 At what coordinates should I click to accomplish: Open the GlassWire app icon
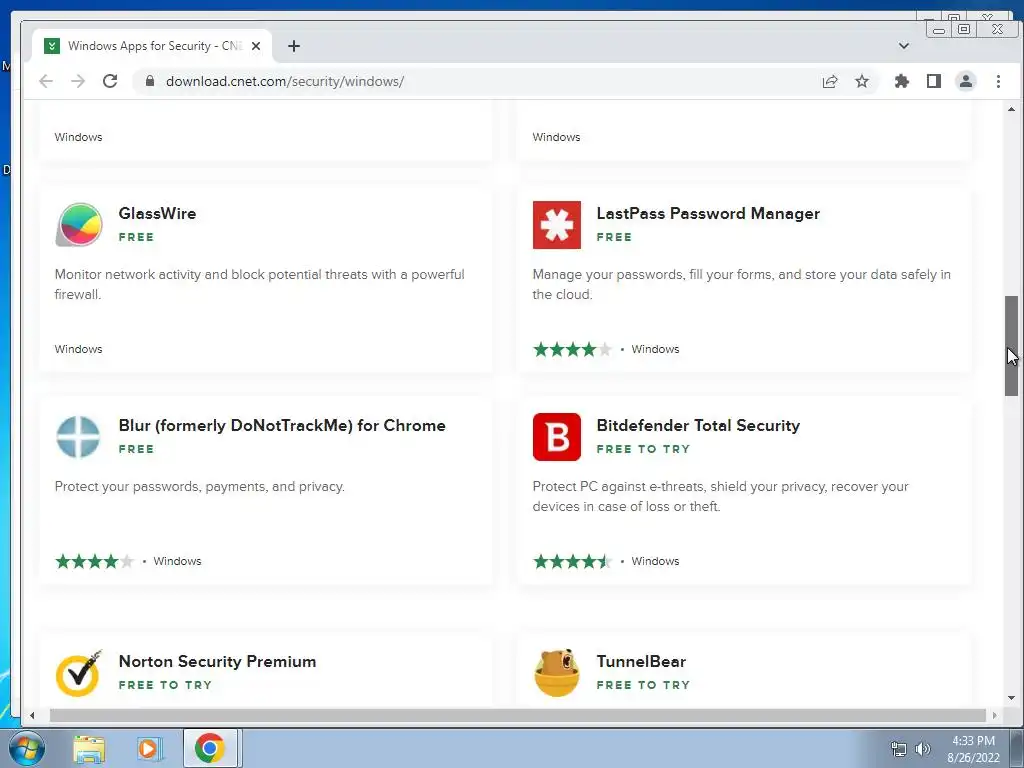tap(79, 225)
